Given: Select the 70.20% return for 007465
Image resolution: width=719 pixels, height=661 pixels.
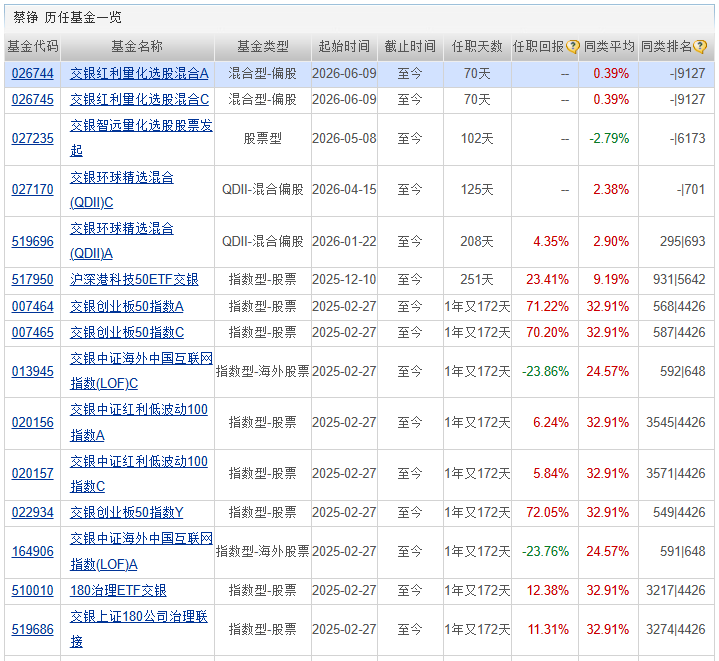Looking at the screenshot, I should pyautogui.click(x=548, y=332).
